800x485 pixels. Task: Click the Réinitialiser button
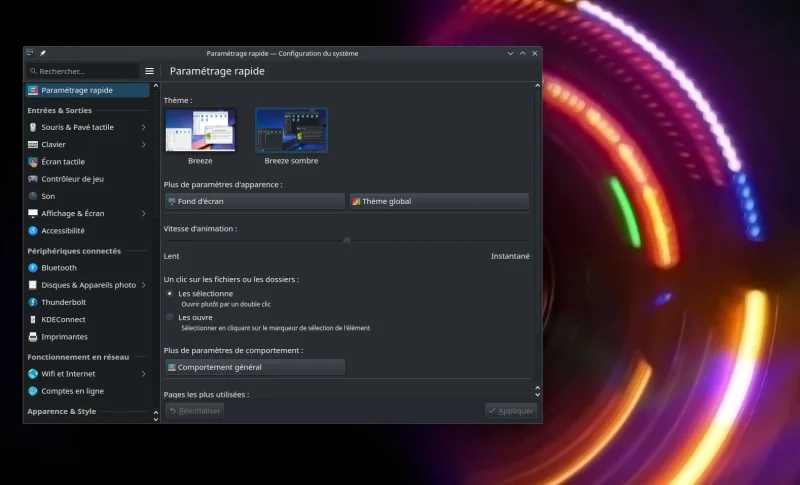pyautogui.click(x=194, y=411)
